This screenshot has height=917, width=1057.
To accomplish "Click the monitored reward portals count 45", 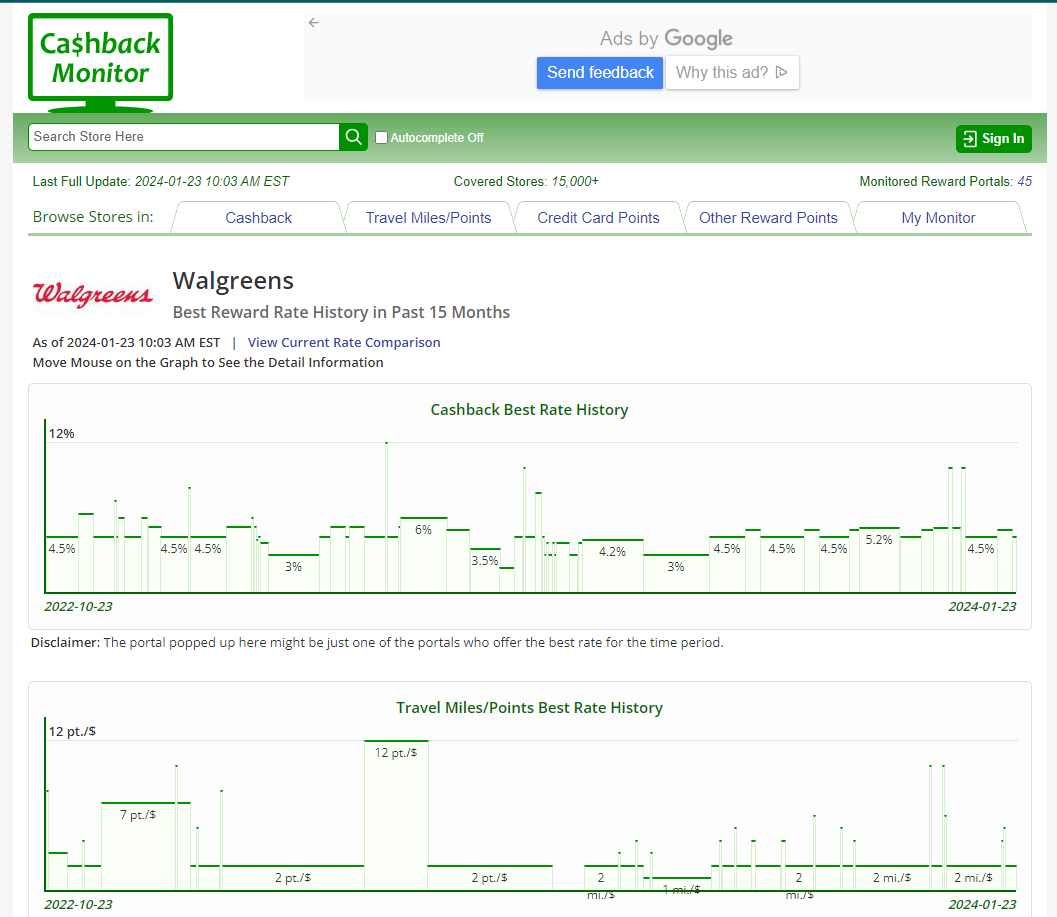I will pyautogui.click(x=1024, y=181).
